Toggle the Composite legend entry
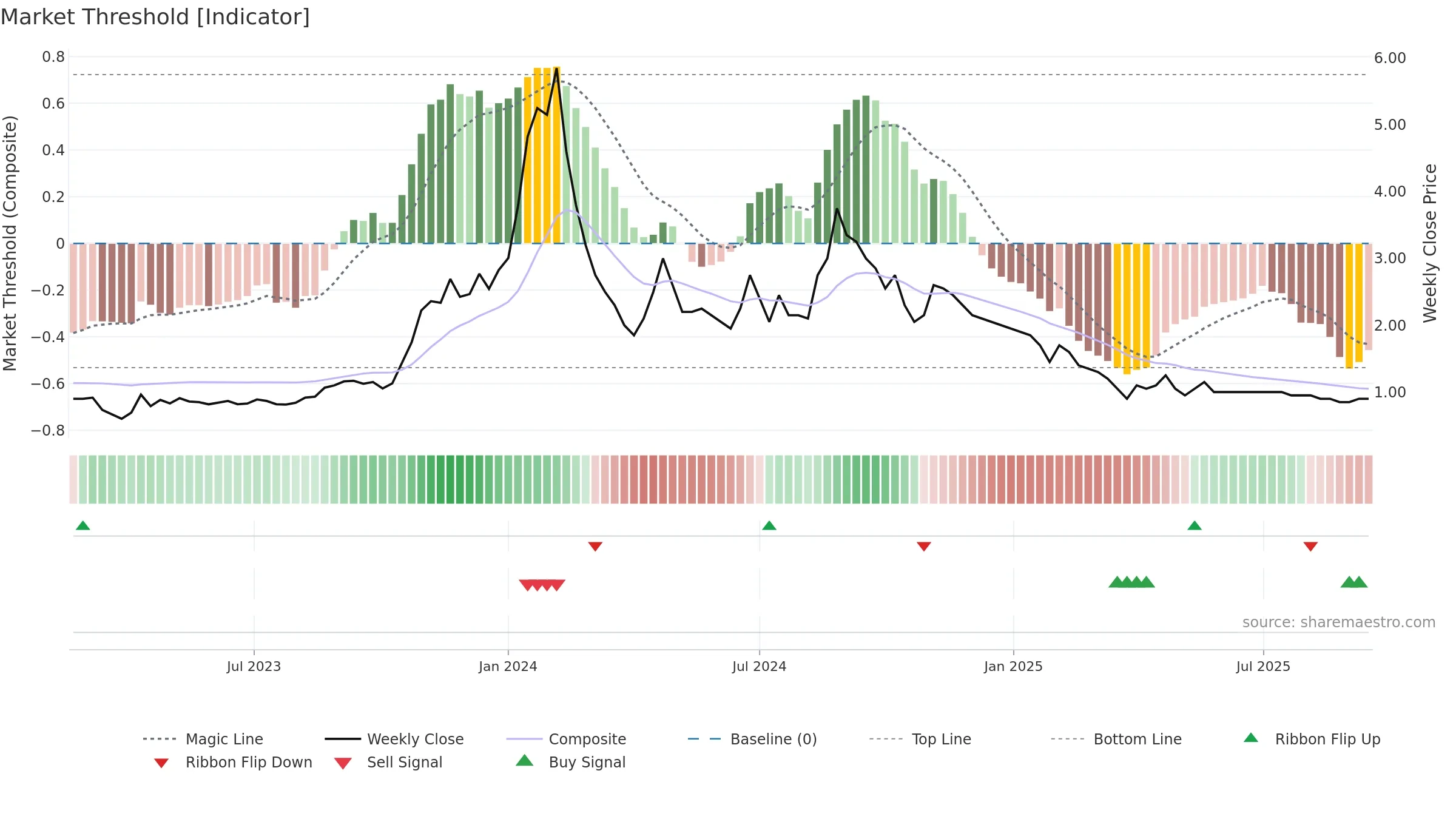This screenshot has width=1456, height=819. pos(566,739)
